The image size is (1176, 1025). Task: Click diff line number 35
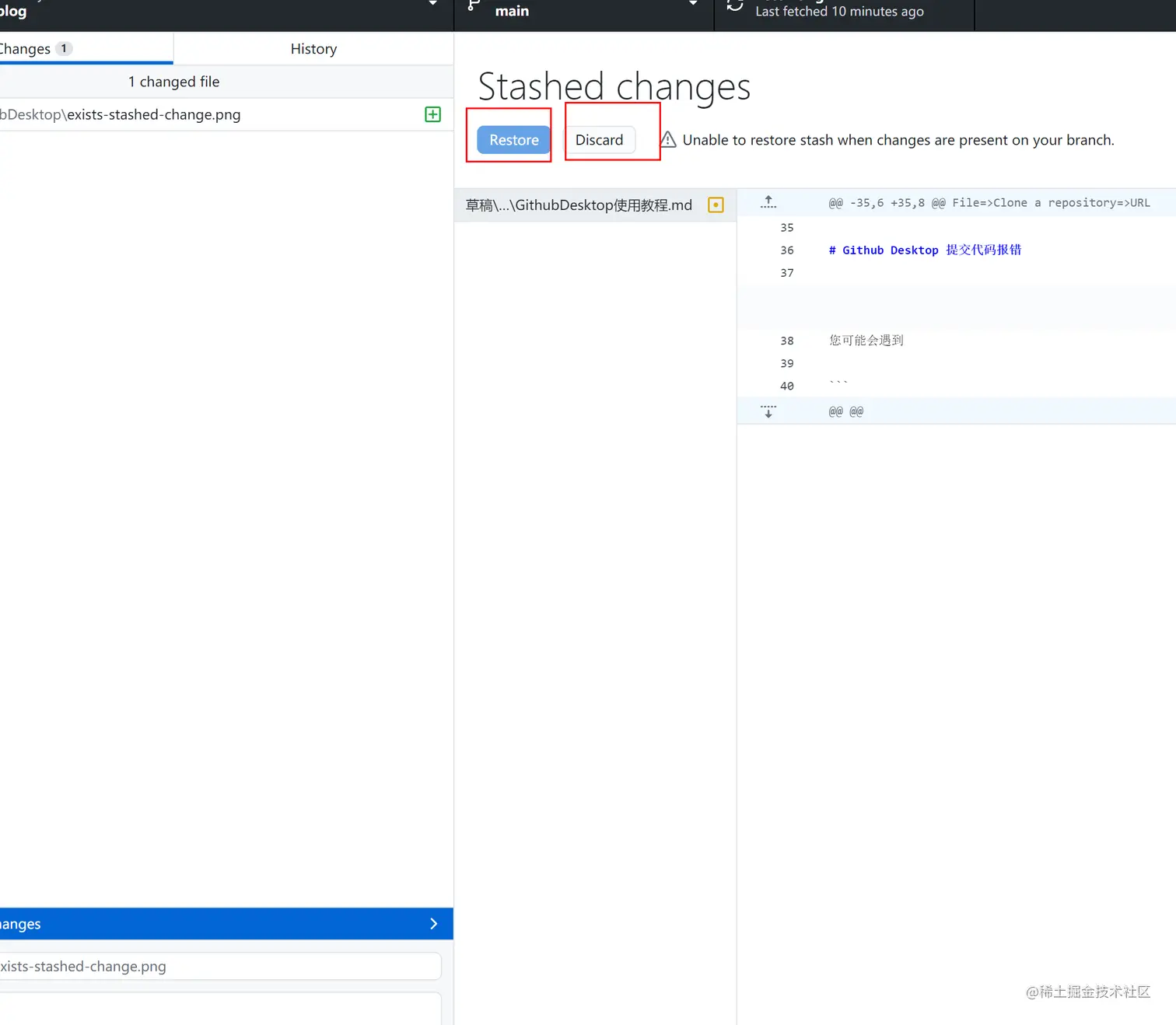(x=787, y=228)
